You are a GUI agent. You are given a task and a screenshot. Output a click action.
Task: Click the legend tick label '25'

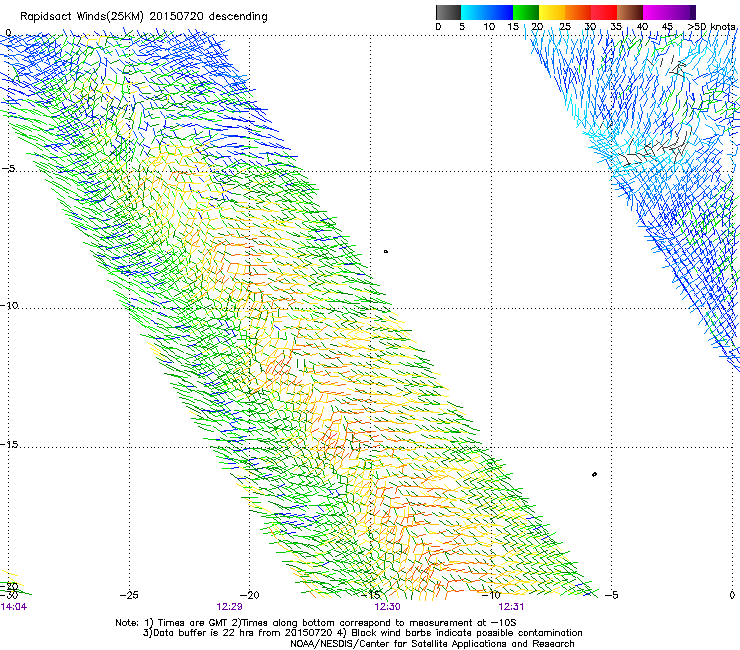[565, 27]
